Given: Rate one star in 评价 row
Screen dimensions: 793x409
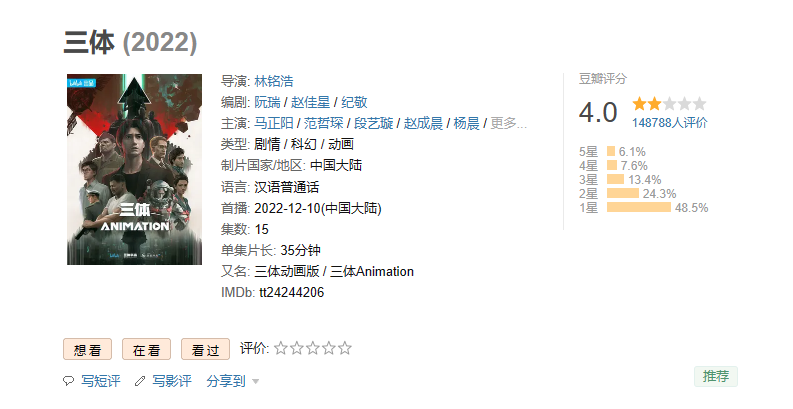Looking at the screenshot, I should 281,348.
